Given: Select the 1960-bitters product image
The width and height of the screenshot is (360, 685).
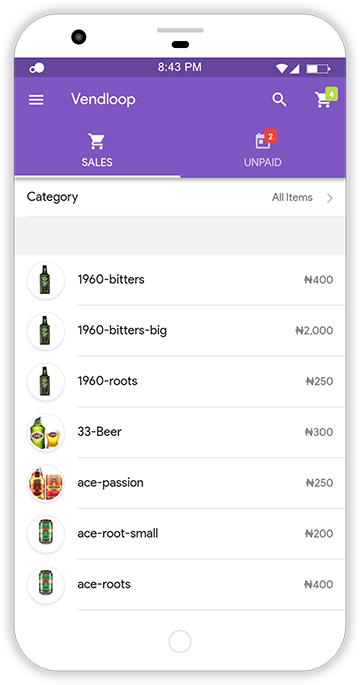Looking at the screenshot, I should coord(46,280).
